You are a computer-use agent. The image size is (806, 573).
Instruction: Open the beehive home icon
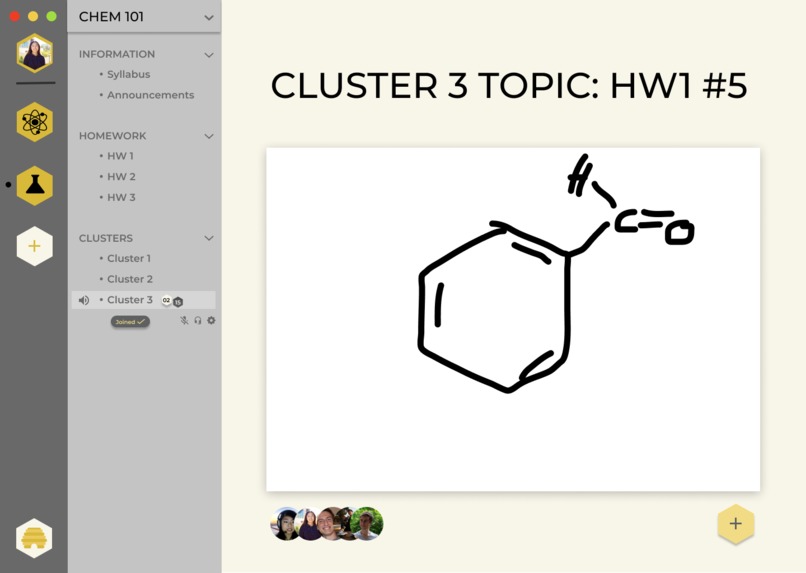pos(34,539)
